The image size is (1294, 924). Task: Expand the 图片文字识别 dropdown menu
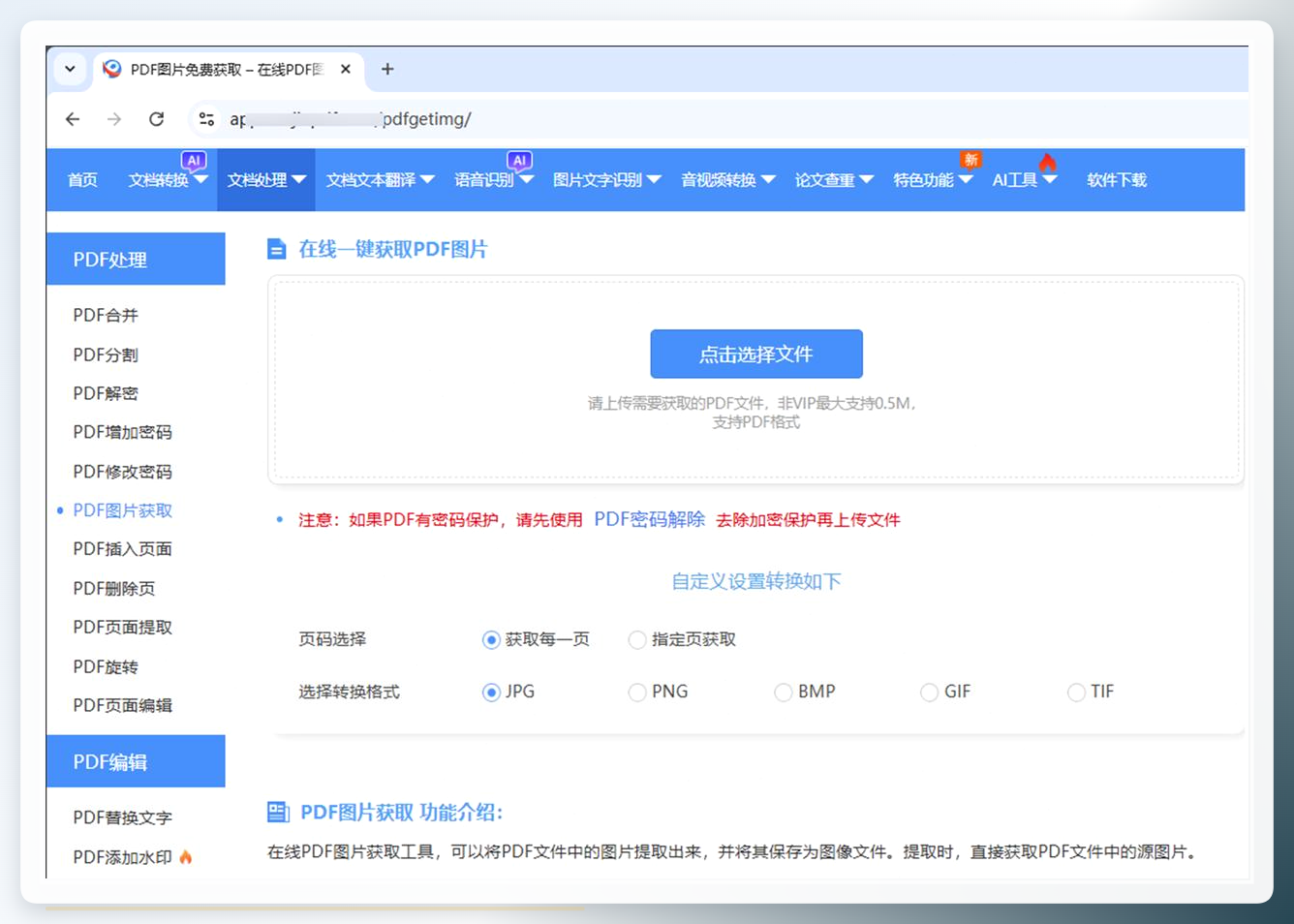click(606, 180)
